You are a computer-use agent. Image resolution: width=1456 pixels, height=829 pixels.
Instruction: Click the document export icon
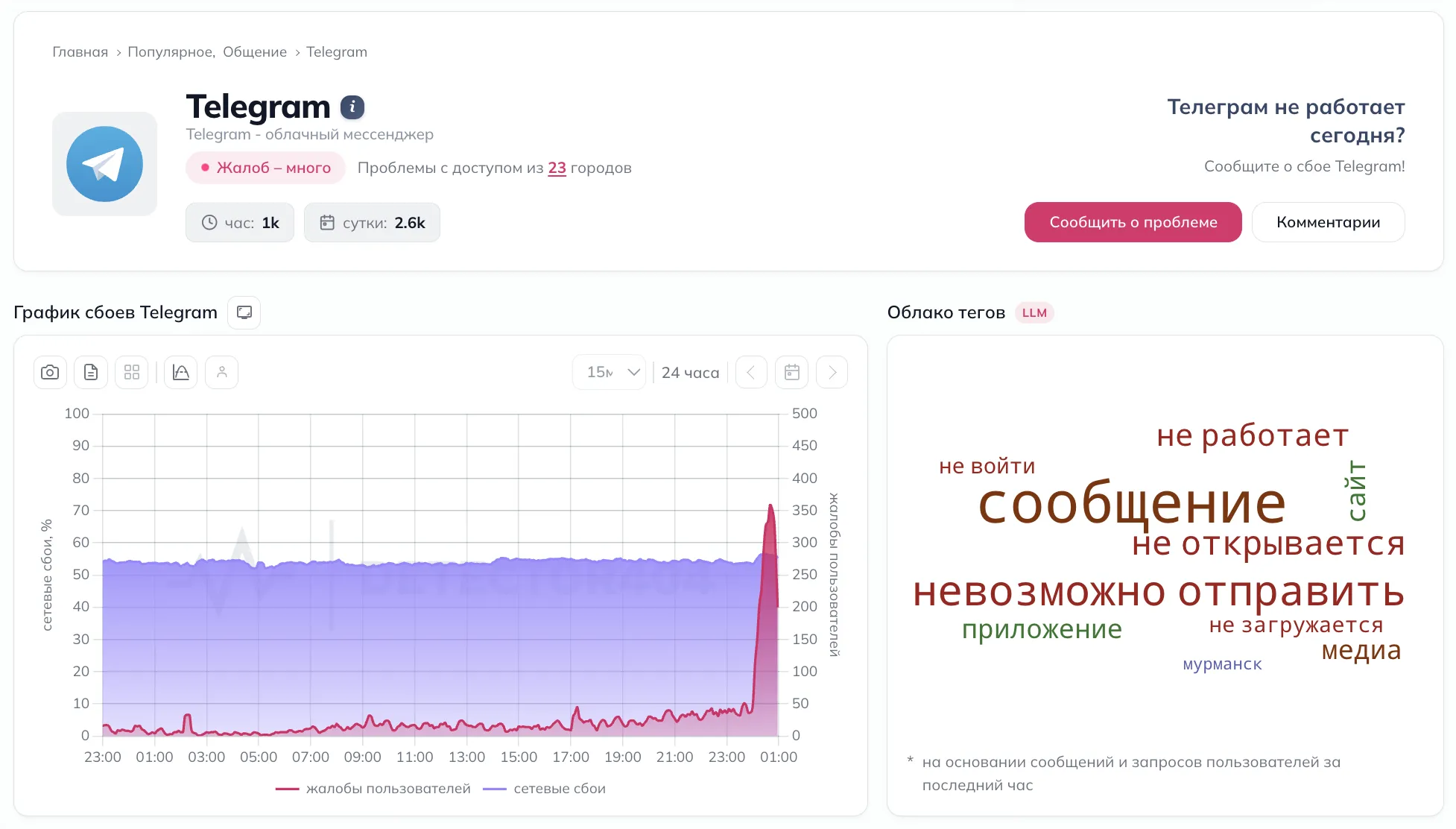pyautogui.click(x=91, y=372)
